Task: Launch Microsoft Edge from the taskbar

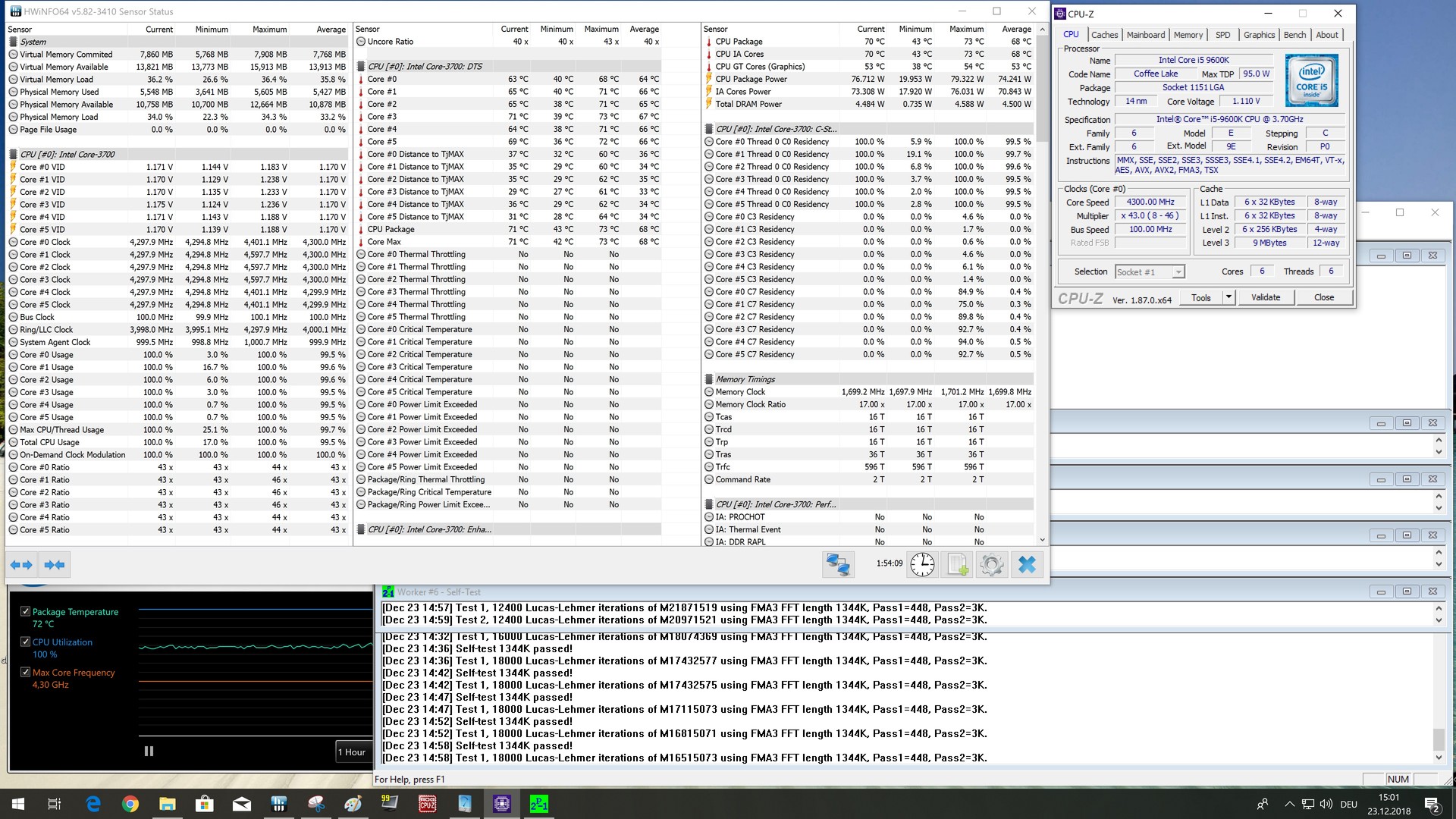Action: click(x=93, y=804)
